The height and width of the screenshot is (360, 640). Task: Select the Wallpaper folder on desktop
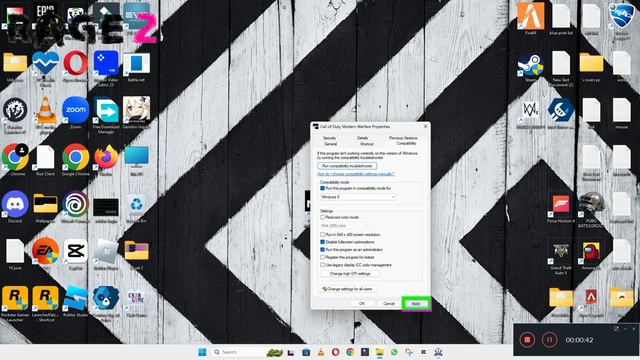45,204
